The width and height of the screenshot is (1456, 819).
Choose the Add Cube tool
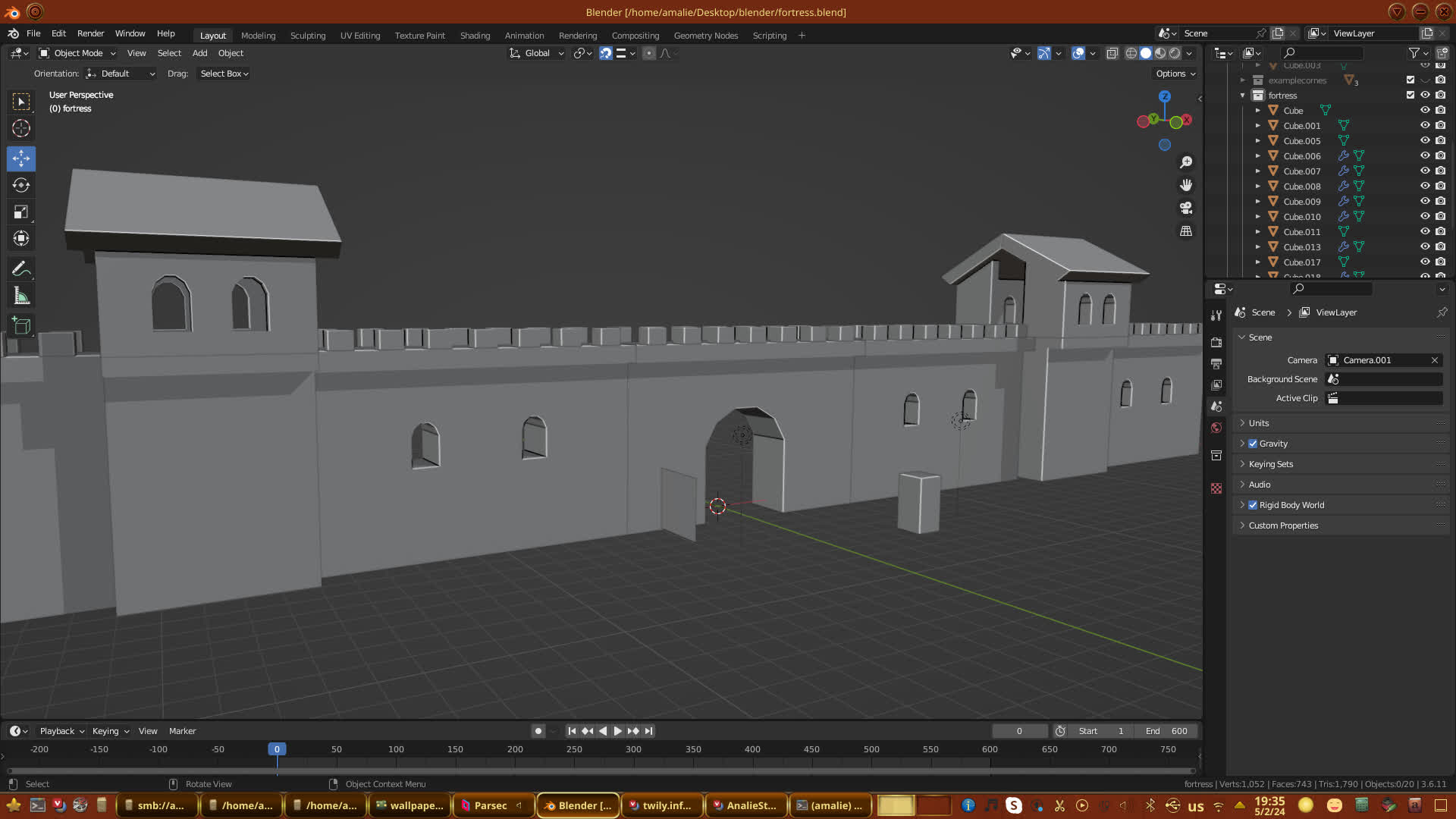[21, 326]
